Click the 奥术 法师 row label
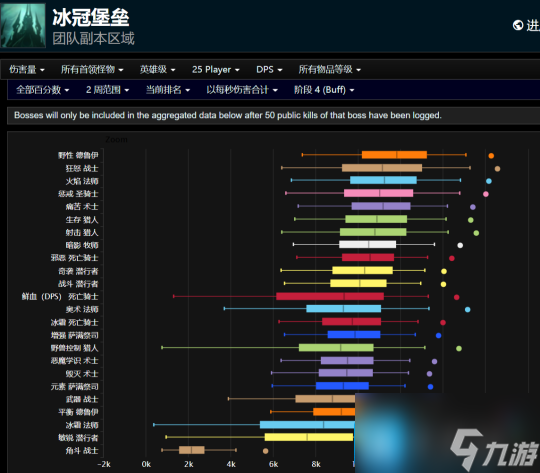The image size is (540, 473). tap(82, 309)
